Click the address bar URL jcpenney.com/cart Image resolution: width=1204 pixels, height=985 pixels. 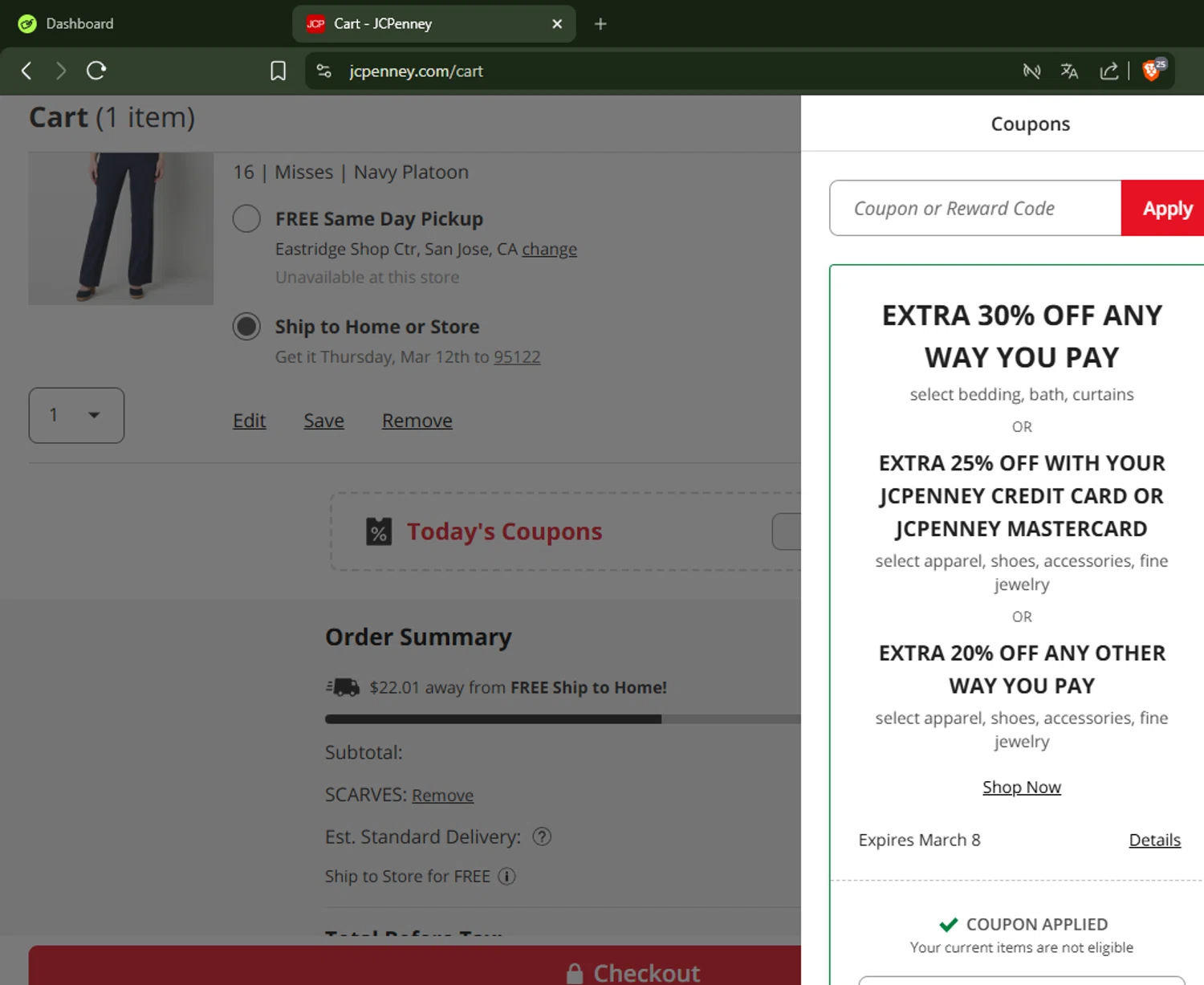[x=416, y=71]
